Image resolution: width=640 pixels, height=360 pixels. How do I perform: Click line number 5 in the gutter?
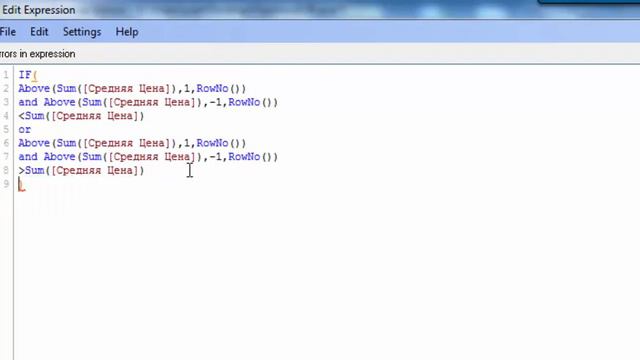click(6, 129)
